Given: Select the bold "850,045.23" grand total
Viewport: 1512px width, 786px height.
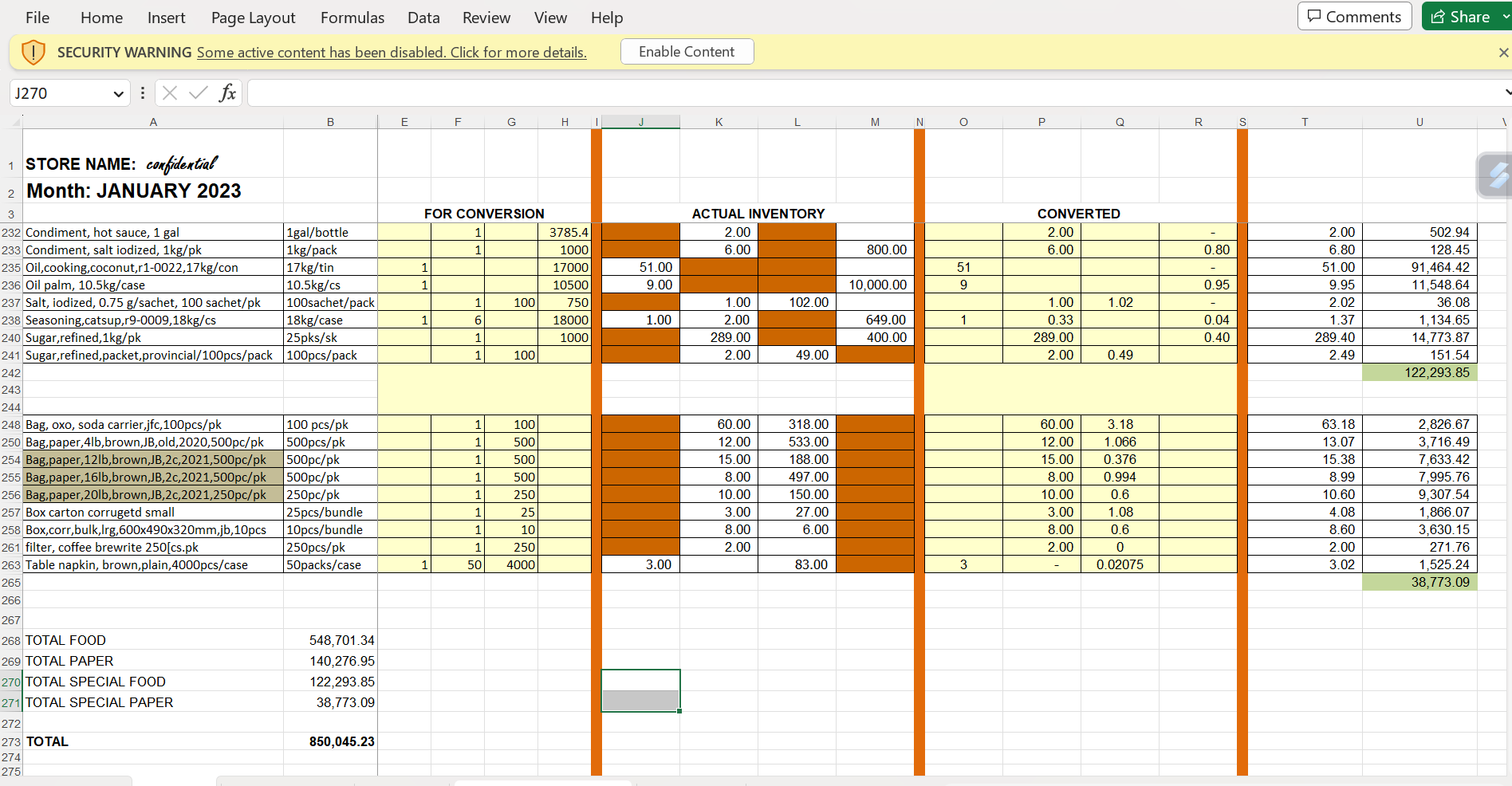Looking at the screenshot, I should [x=330, y=741].
